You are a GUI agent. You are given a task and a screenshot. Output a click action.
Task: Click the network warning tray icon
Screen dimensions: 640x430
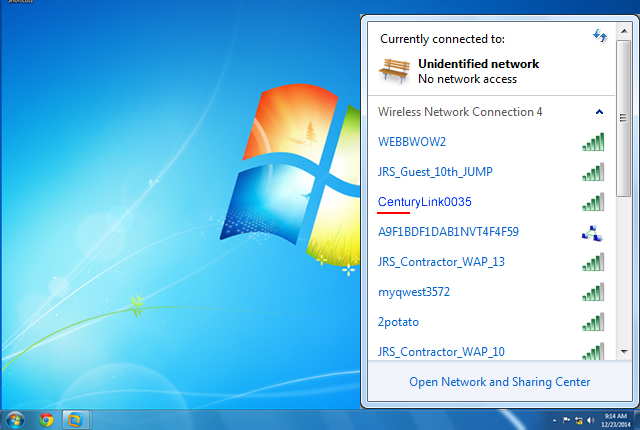(x=579, y=420)
